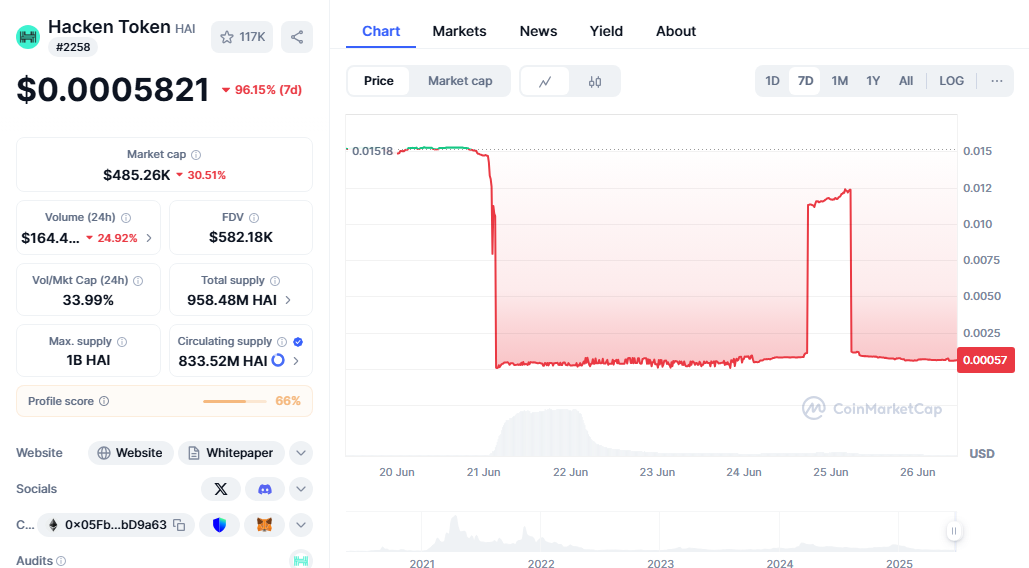This screenshot has height=568, width=1029.
Task: Switch to candlestick chart view
Action: 595,81
